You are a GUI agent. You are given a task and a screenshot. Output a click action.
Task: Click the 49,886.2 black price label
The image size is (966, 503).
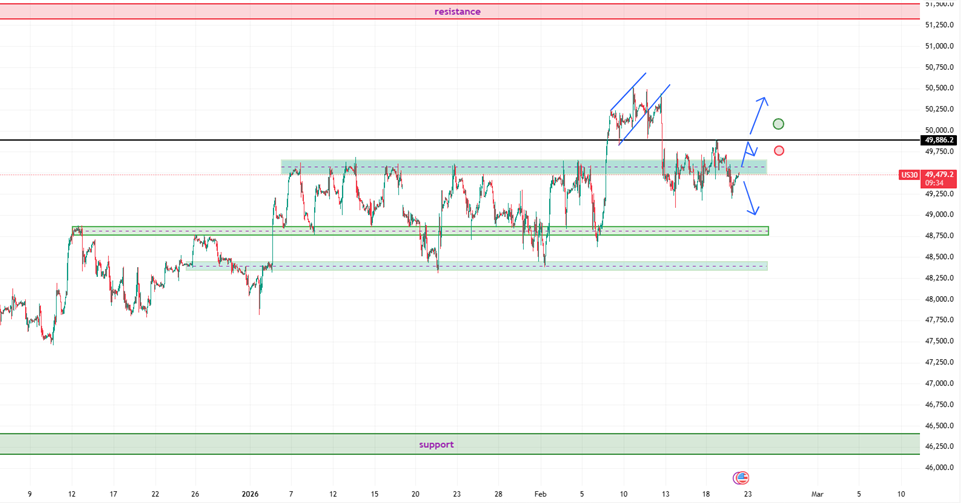[938, 141]
